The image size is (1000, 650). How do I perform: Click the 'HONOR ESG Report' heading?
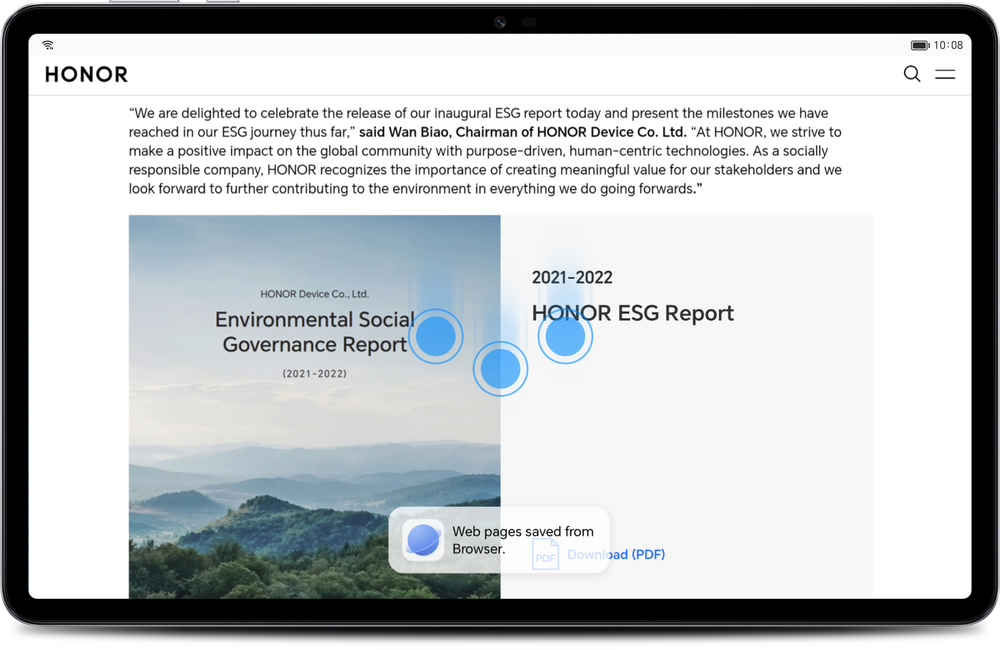[633, 313]
